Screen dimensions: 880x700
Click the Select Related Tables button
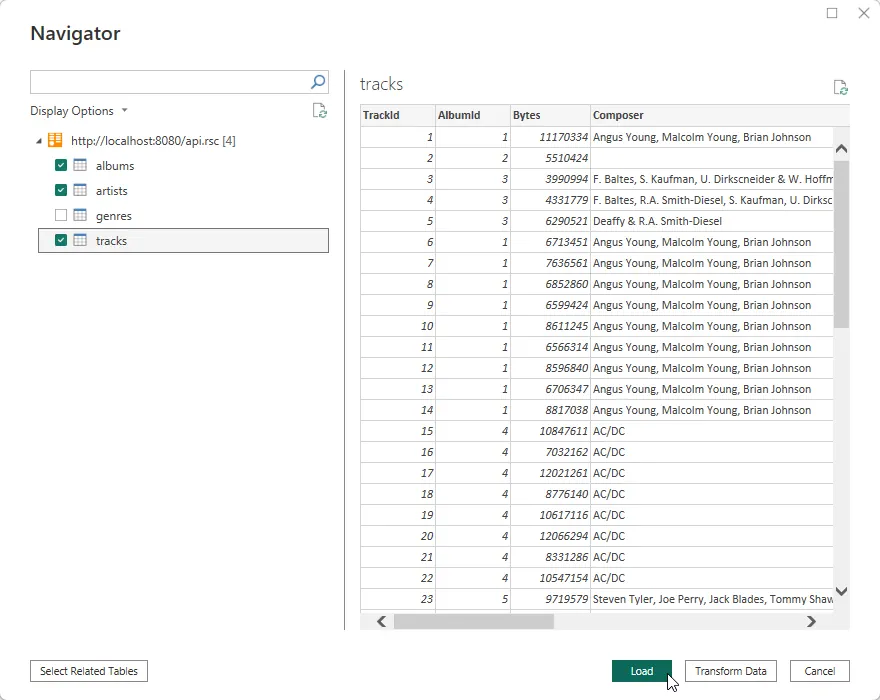click(x=88, y=671)
